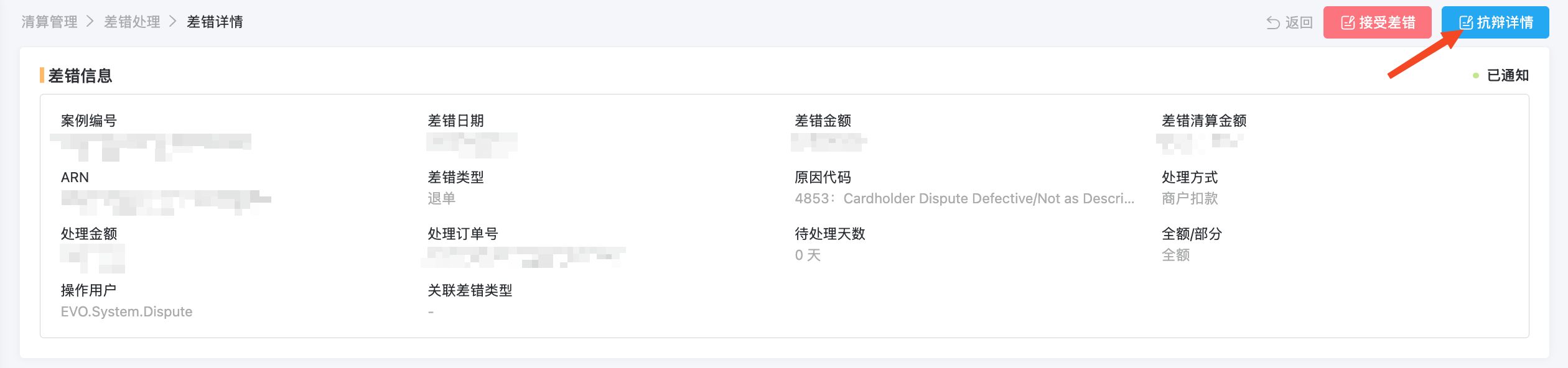Click the 已通知 status label
This screenshot has height=368, width=1568.
tap(1508, 76)
